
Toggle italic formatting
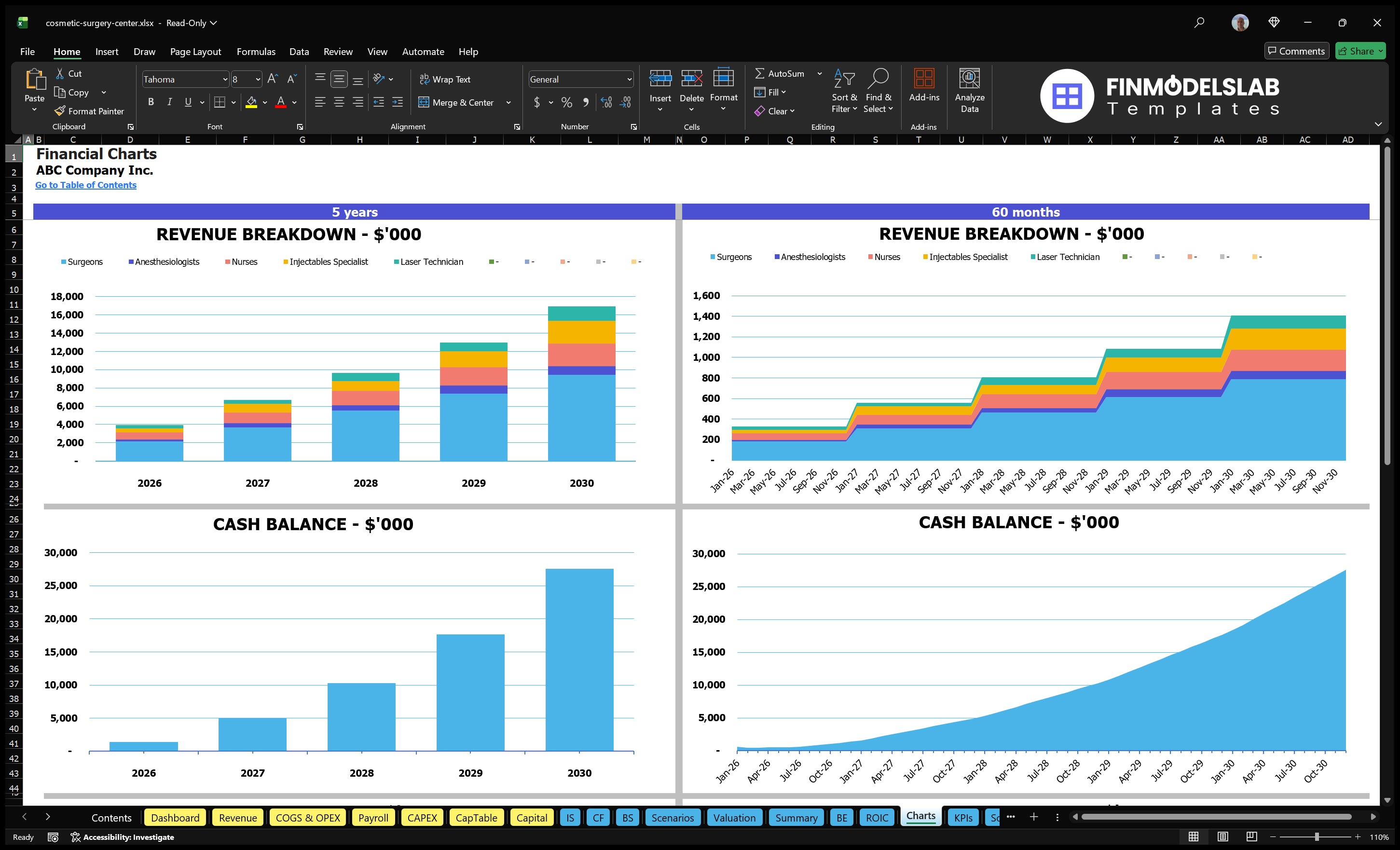pyautogui.click(x=169, y=102)
